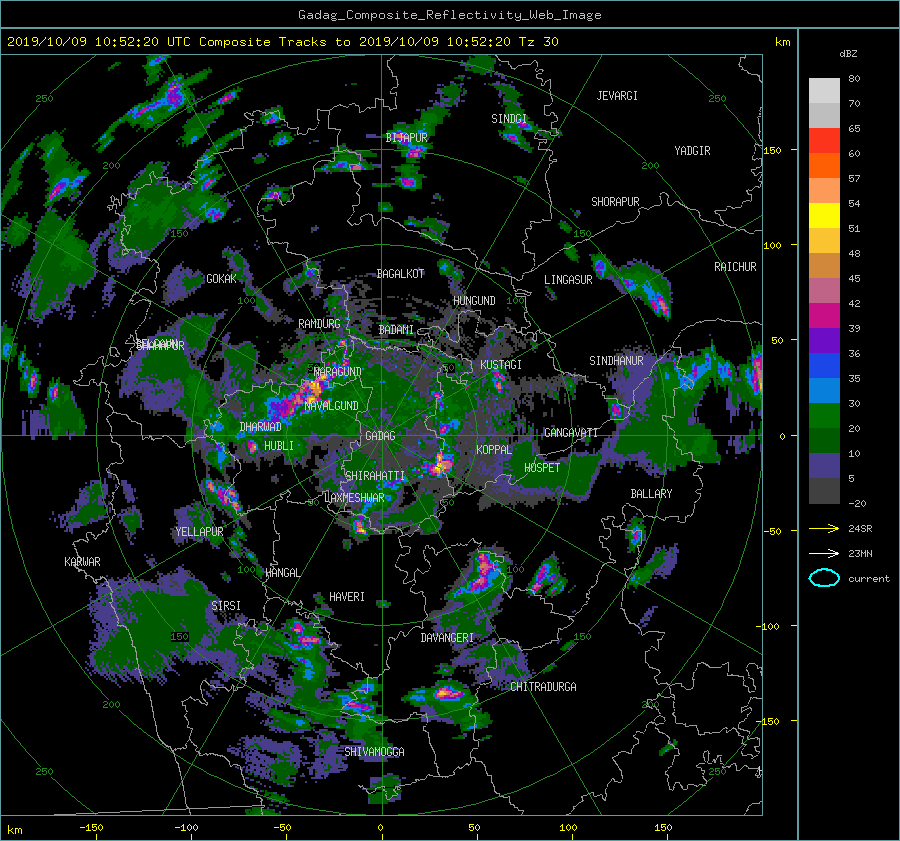Click the GANGAVATI city label
The height and width of the screenshot is (841, 900).
571,432
